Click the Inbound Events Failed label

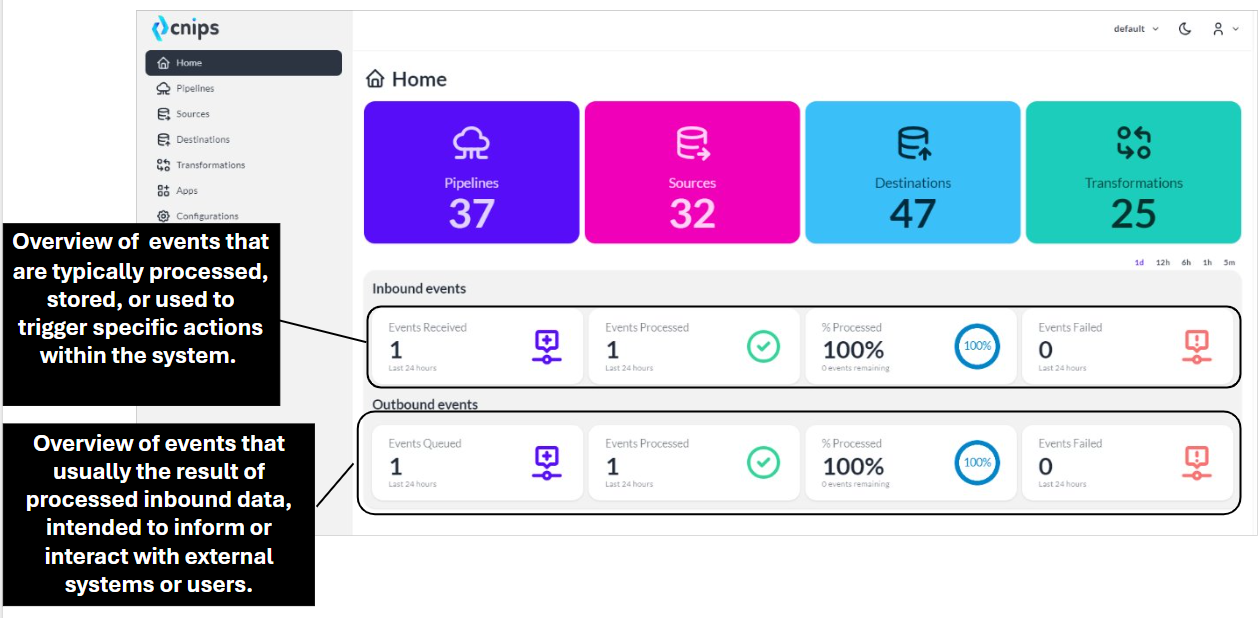1070,328
